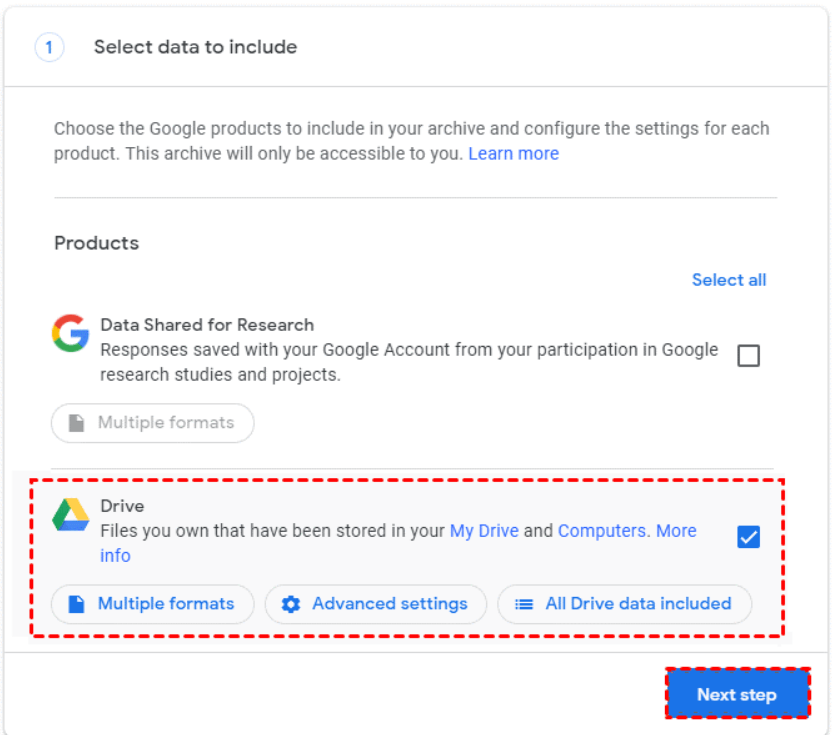Open More info for Drive files
The image size is (832, 735).
click(x=677, y=531)
